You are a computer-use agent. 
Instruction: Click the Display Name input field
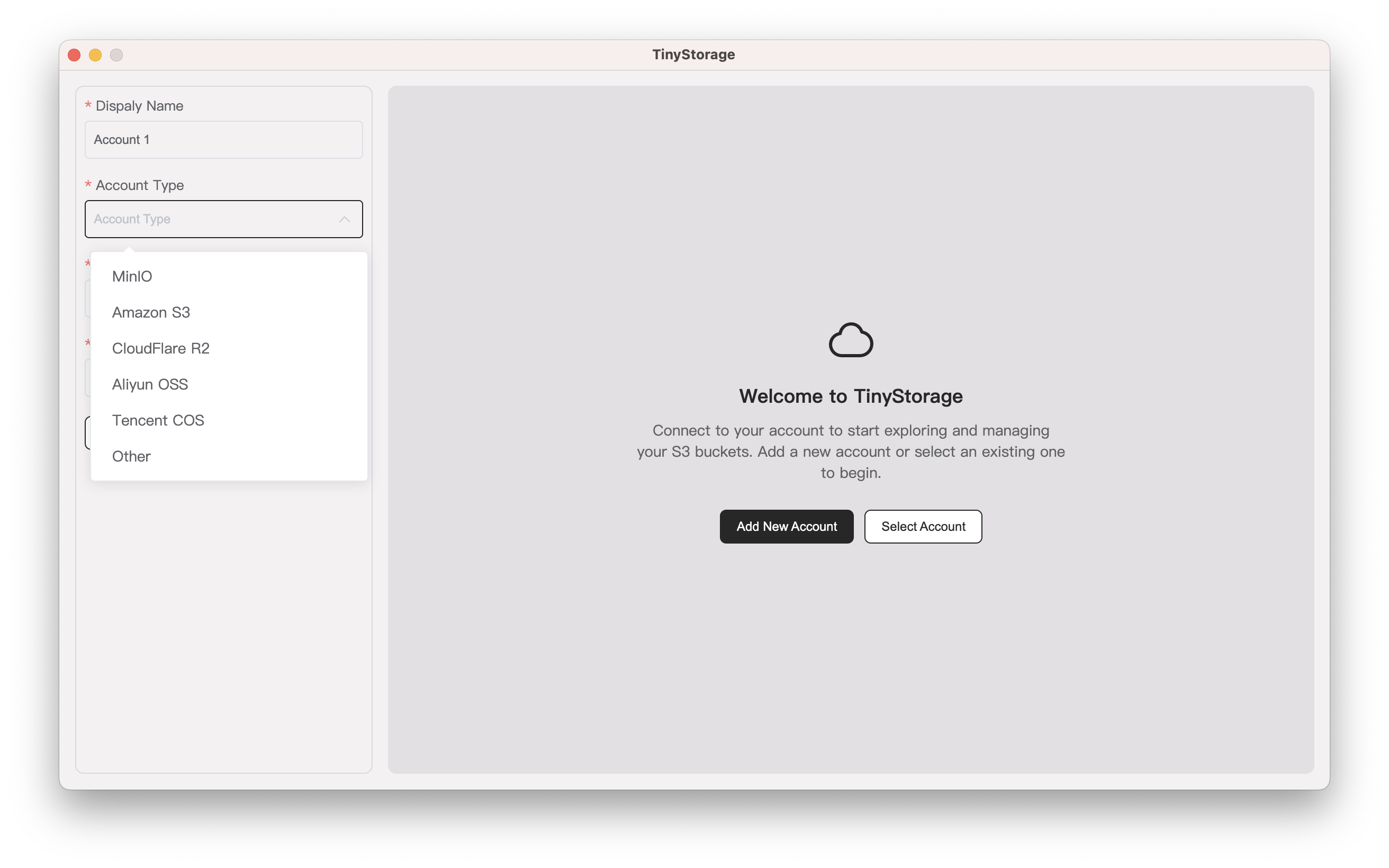[x=223, y=140]
